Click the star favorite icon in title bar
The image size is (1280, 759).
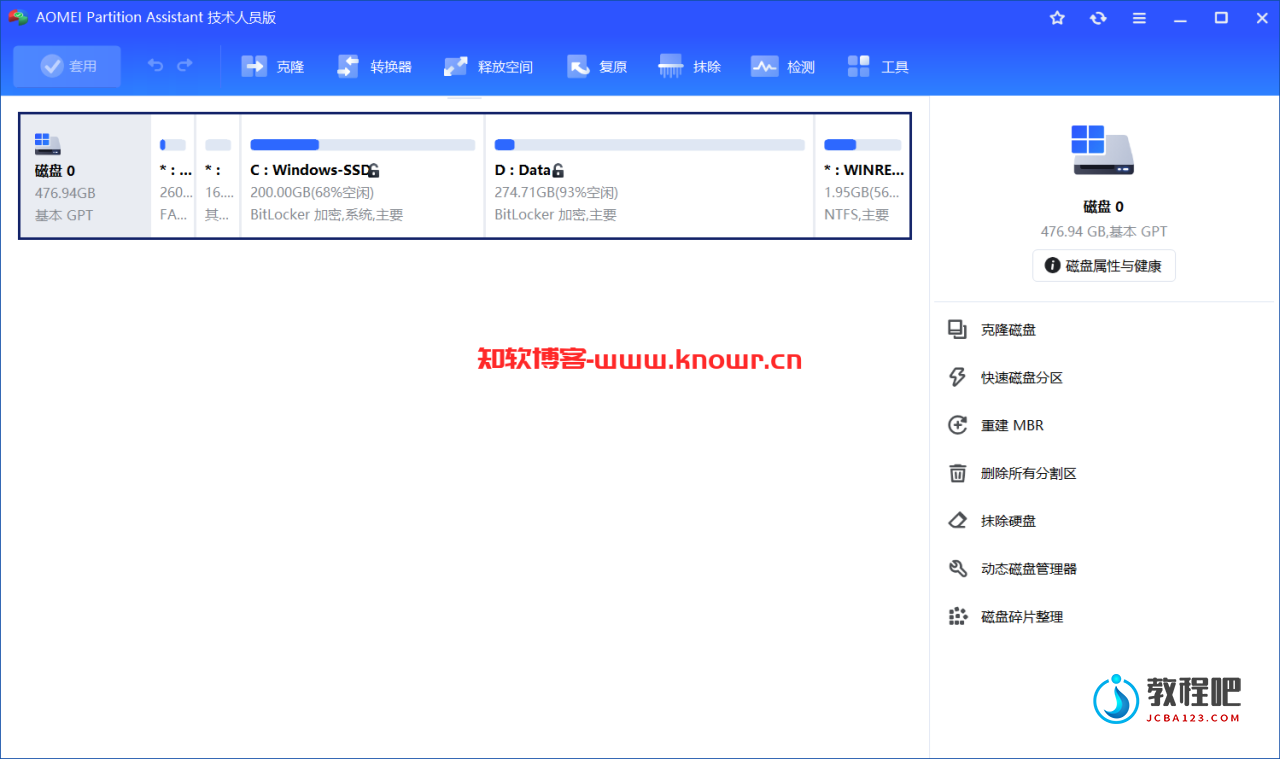click(1057, 18)
